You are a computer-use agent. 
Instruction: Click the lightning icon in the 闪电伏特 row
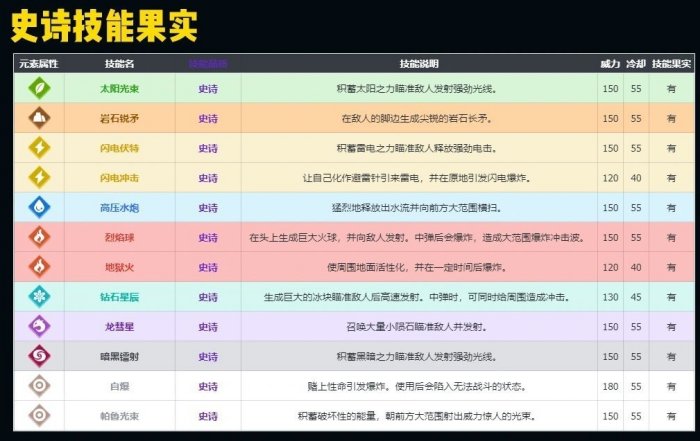[x=38, y=148]
